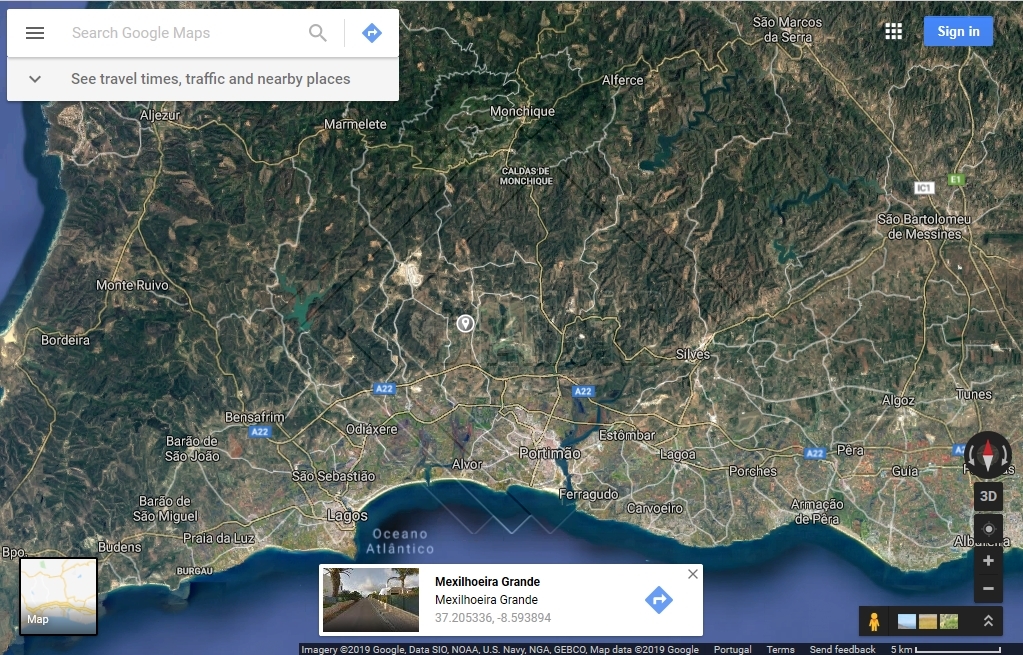Image resolution: width=1023 pixels, height=655 pixels.
Task: Click the search magnifier icon
Action: coord(318,33)
